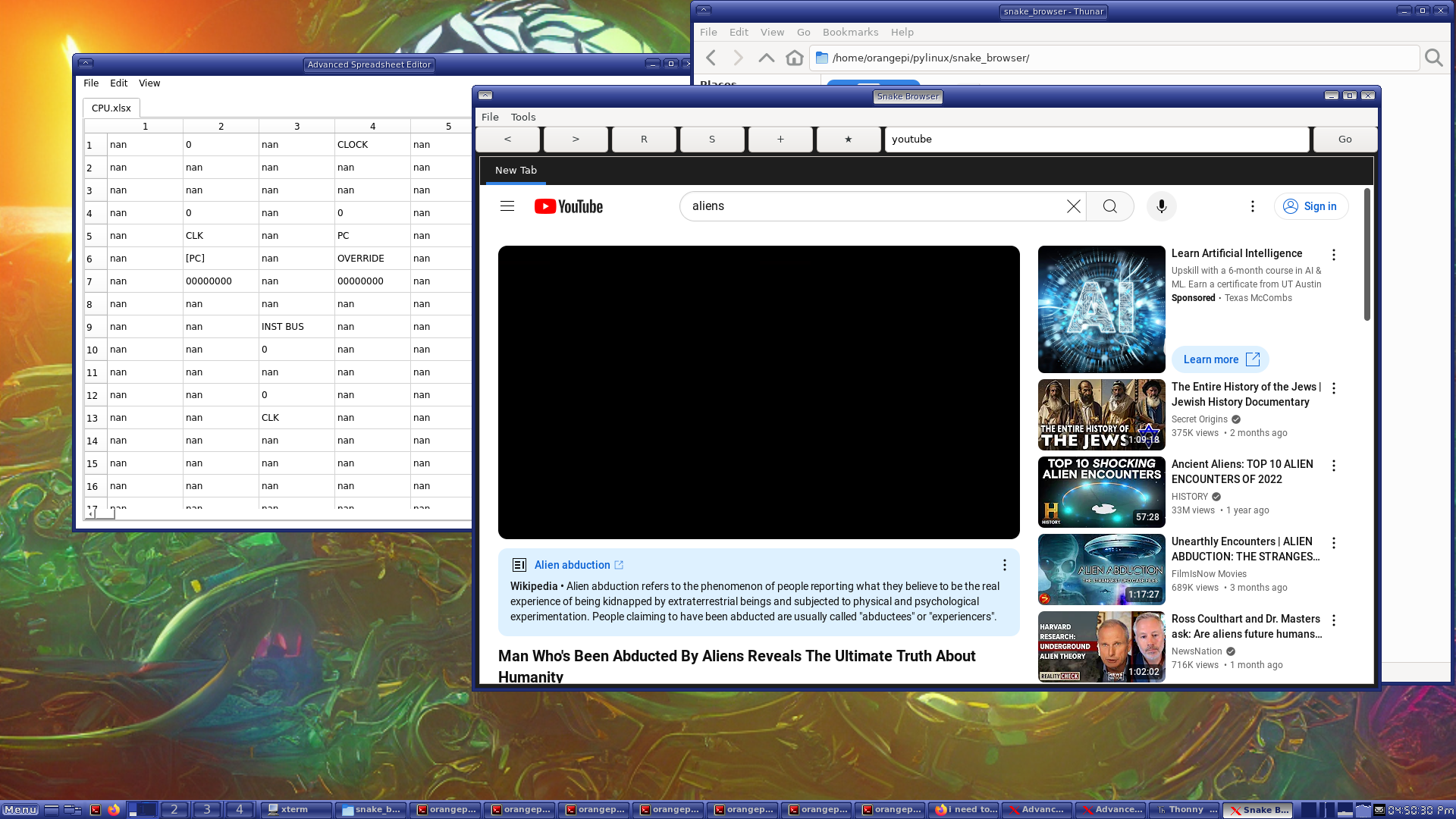Select the CPU.xlsx spreadsheet tab
Screen dimensions: 1456x819
(x=111, y=108)
